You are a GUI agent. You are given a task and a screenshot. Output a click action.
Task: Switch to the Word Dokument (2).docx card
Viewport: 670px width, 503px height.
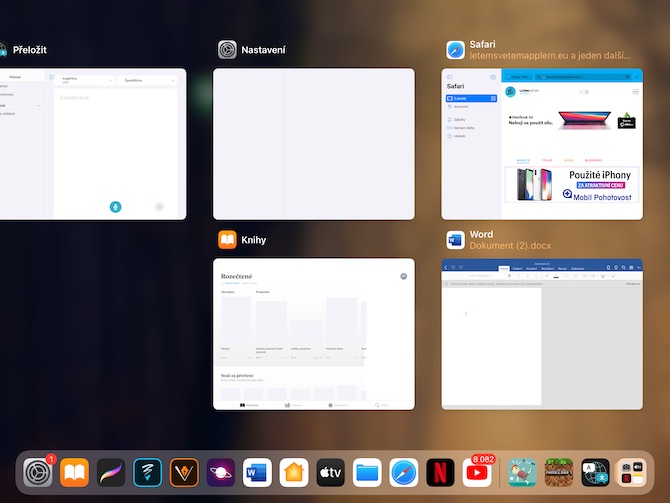coord(542,334)
